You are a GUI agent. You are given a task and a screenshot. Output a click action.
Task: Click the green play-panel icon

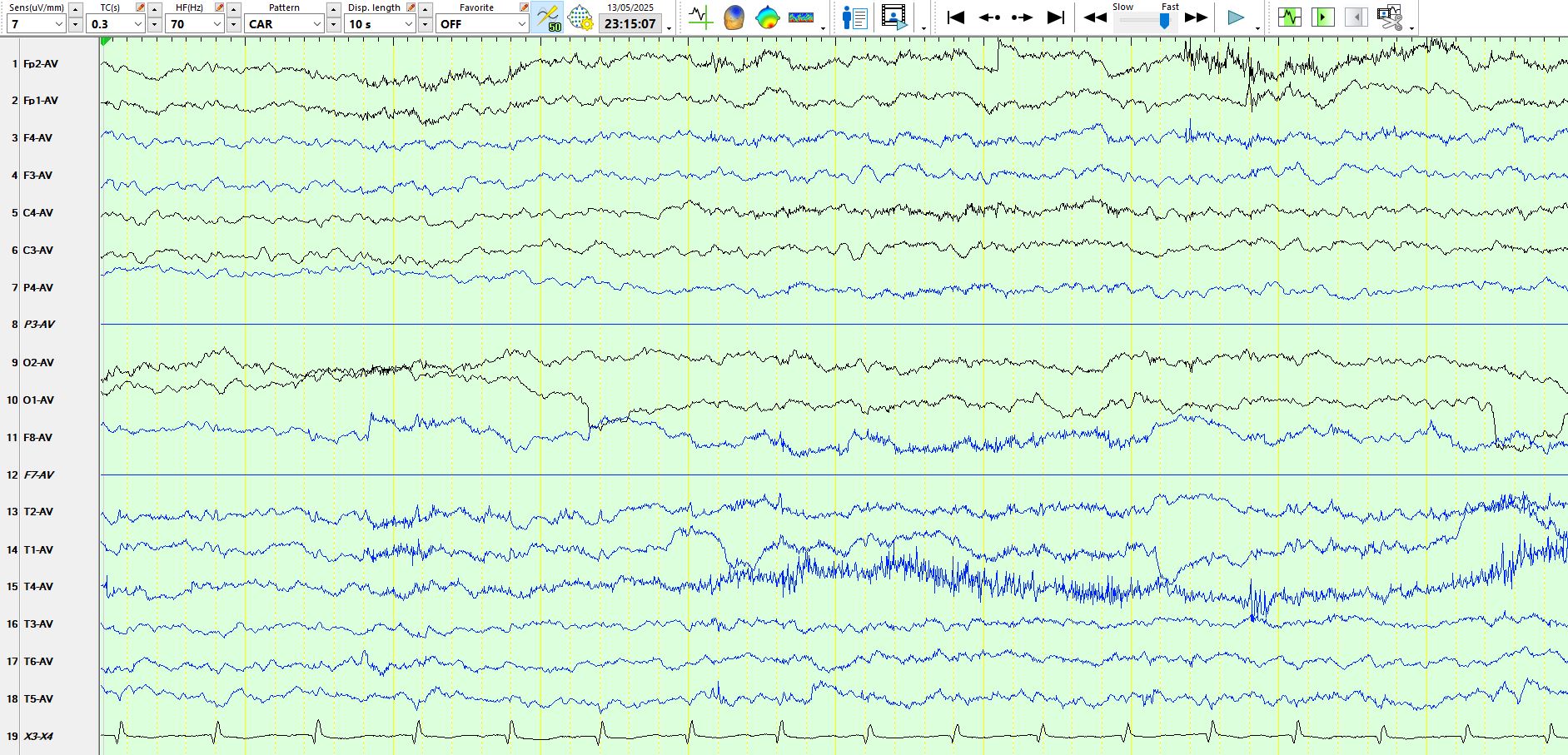coord(1322,17)
